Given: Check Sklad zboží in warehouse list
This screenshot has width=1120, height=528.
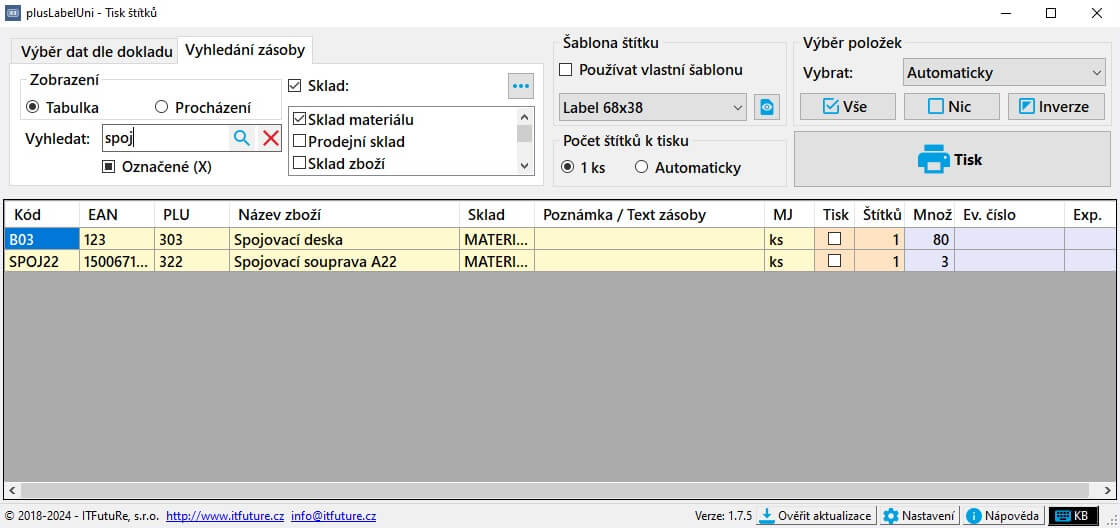Looking at the screenshot, I should tap(300, 163).
